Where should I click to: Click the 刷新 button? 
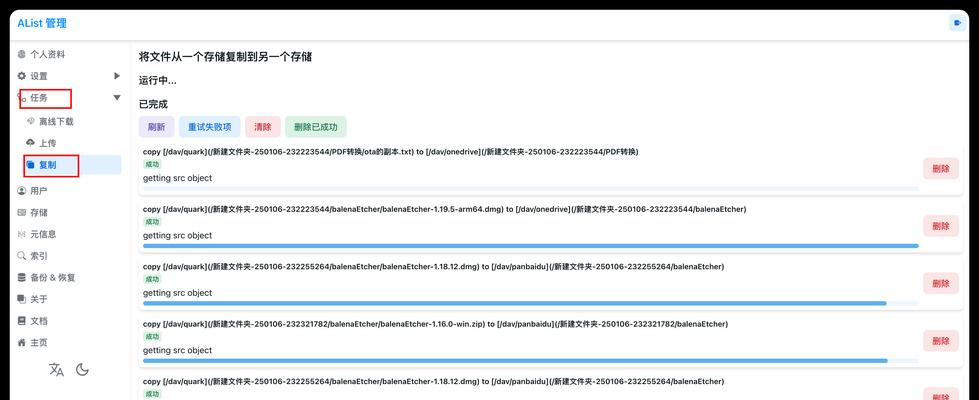click(x=157, y=127)
